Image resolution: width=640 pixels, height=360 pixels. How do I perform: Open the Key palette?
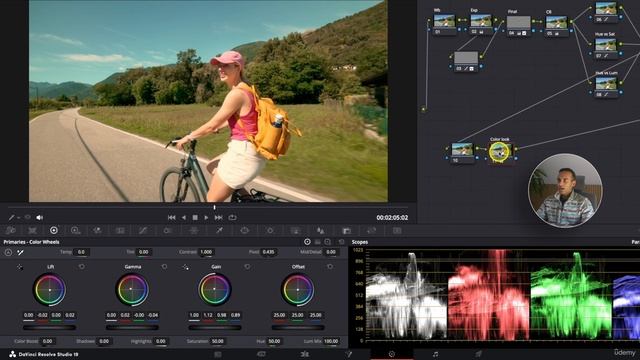pyautogui.click(x=347, y=231)
